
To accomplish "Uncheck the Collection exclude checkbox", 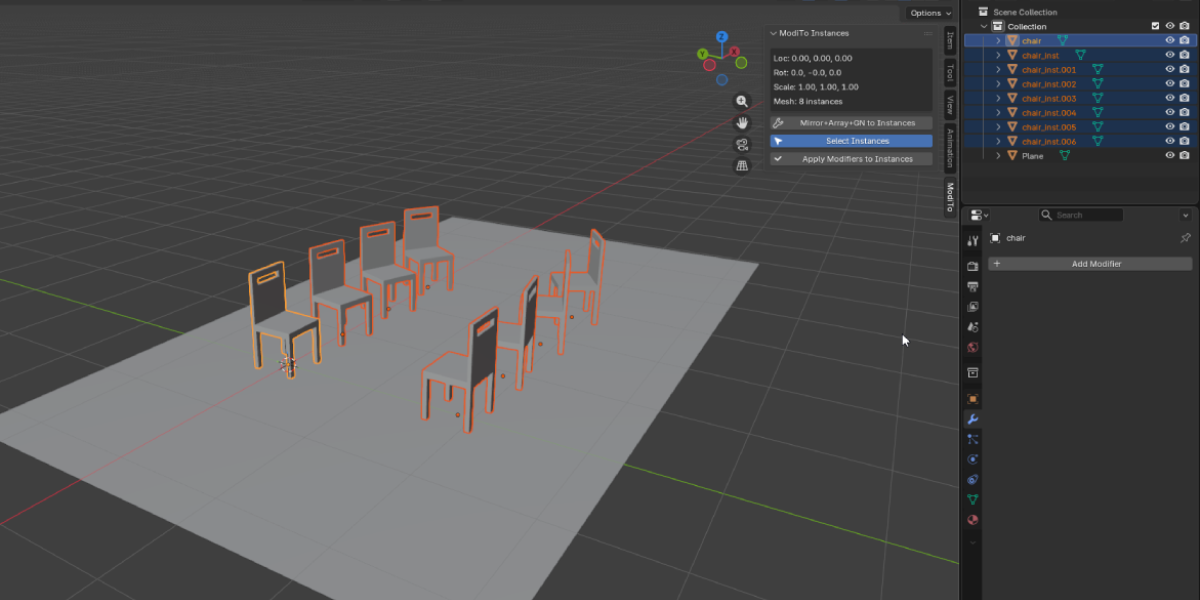I will 1156,26.
